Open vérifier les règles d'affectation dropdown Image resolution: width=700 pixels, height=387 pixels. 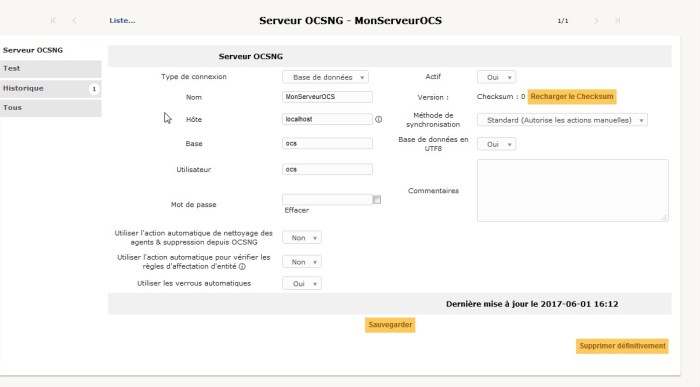pyautogui.click(x=302, y=262)
